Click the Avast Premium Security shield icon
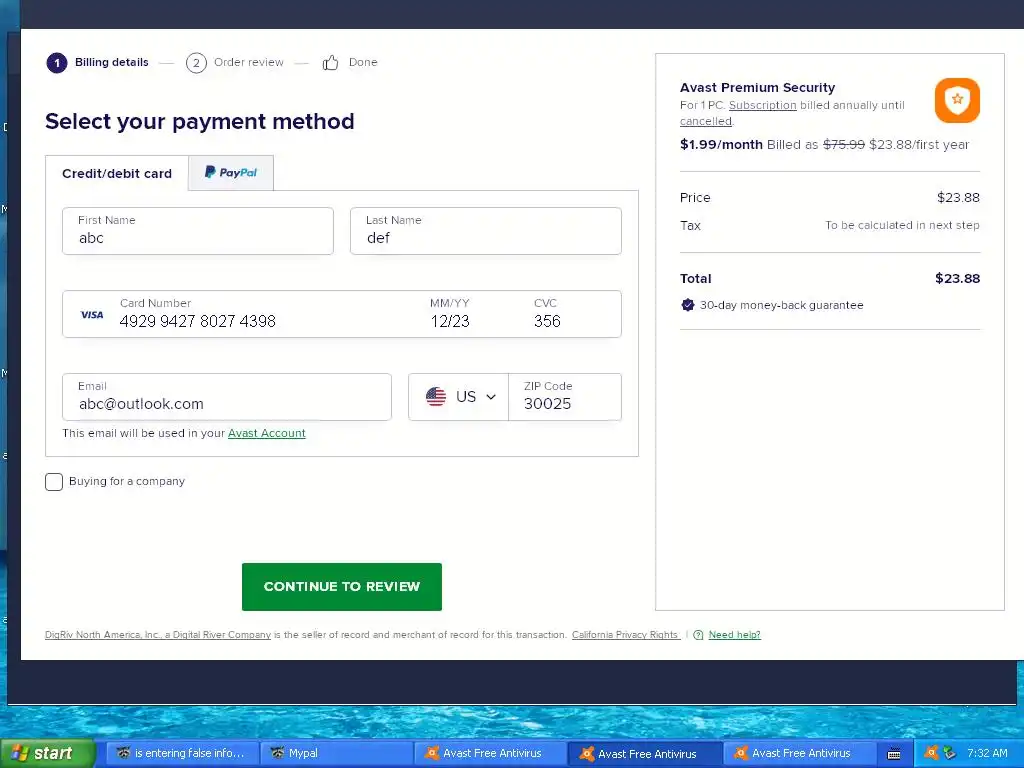 click(x=957, y=100)
